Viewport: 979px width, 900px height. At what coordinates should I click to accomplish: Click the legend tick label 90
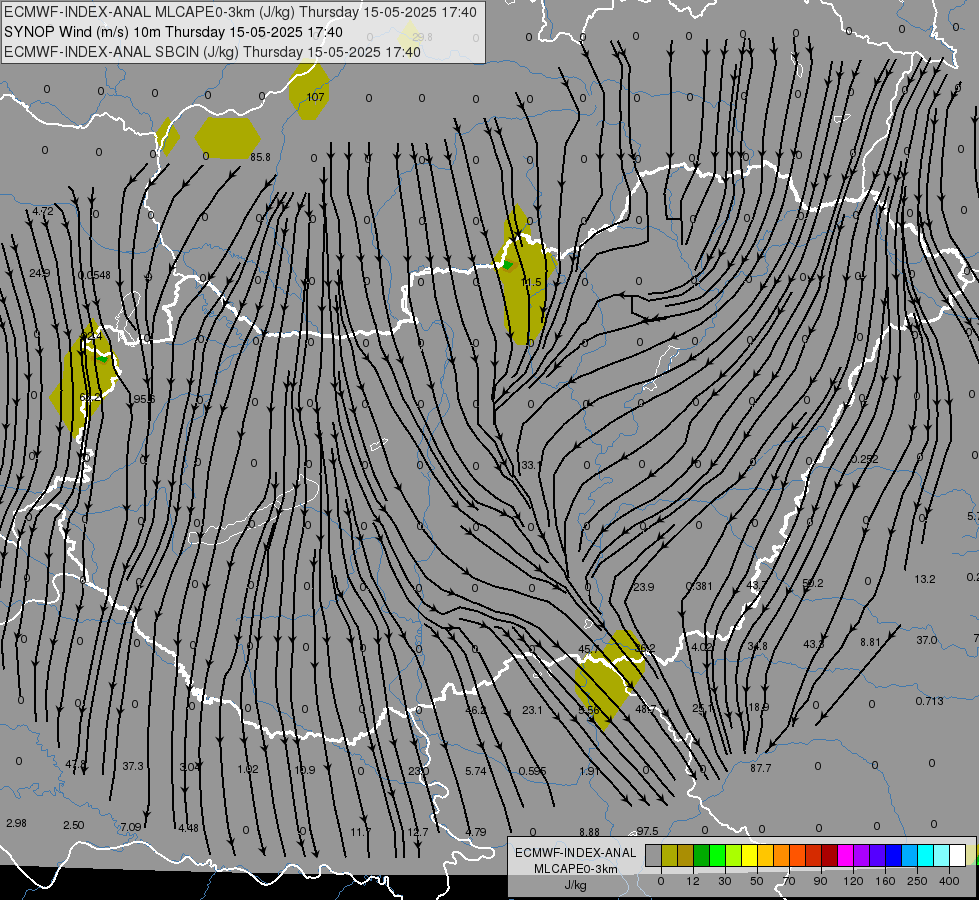point(820,881)
